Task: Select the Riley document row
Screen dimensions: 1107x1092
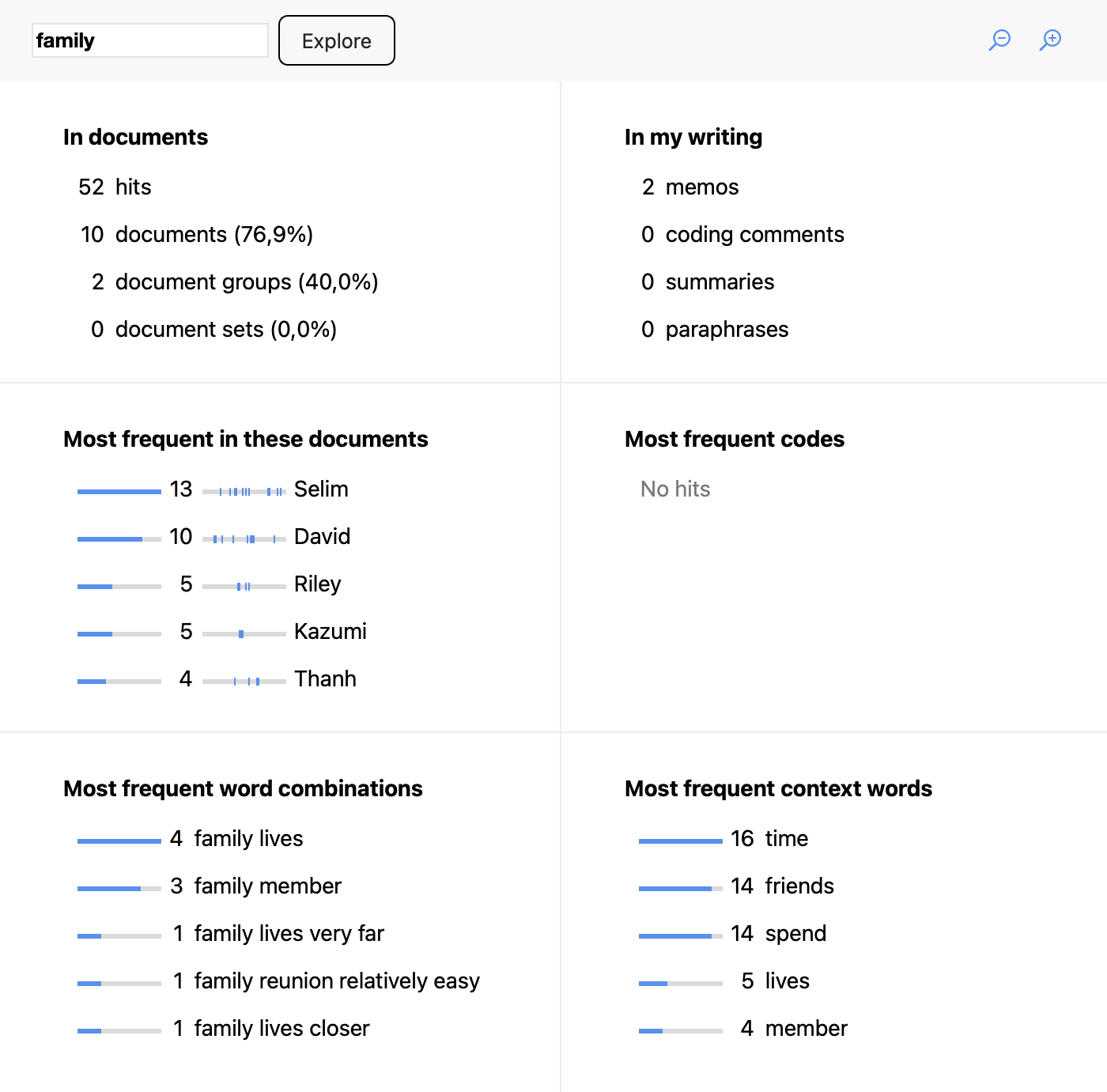Action: tap(210, 584)
